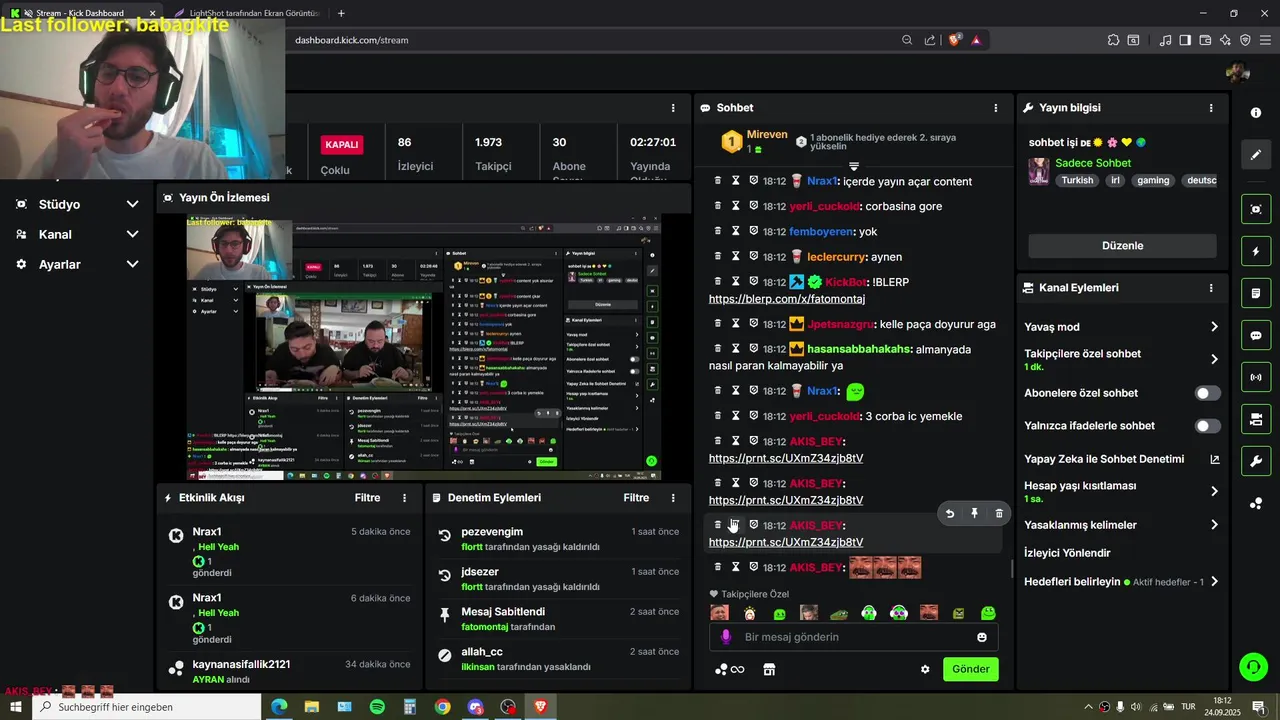This screenshot has height=720, width=1280.
Task: Click trash icon beside femboyeren's 'yok' message
Action: (x=717, y=231)
